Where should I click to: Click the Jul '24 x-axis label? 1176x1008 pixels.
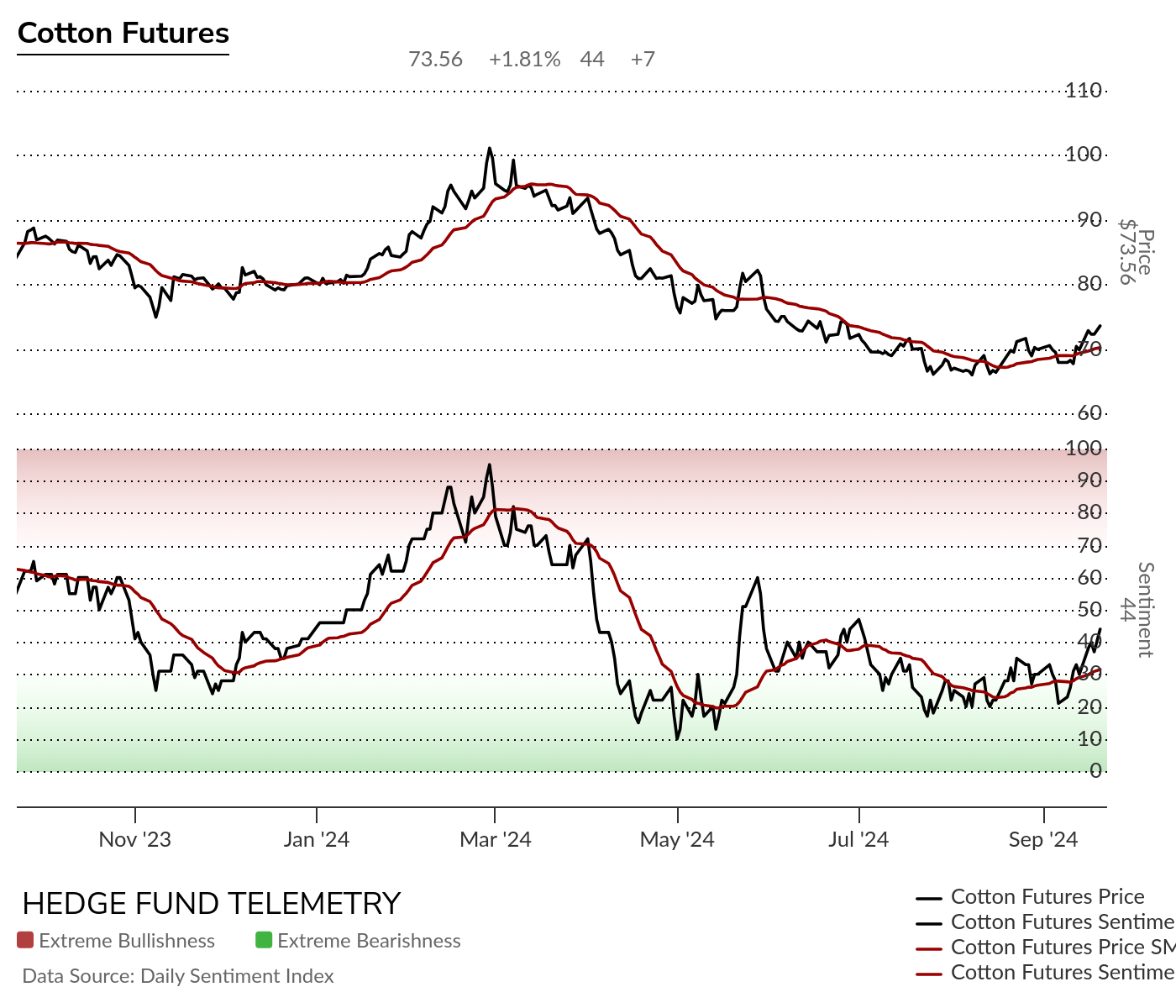pos(858,839)
